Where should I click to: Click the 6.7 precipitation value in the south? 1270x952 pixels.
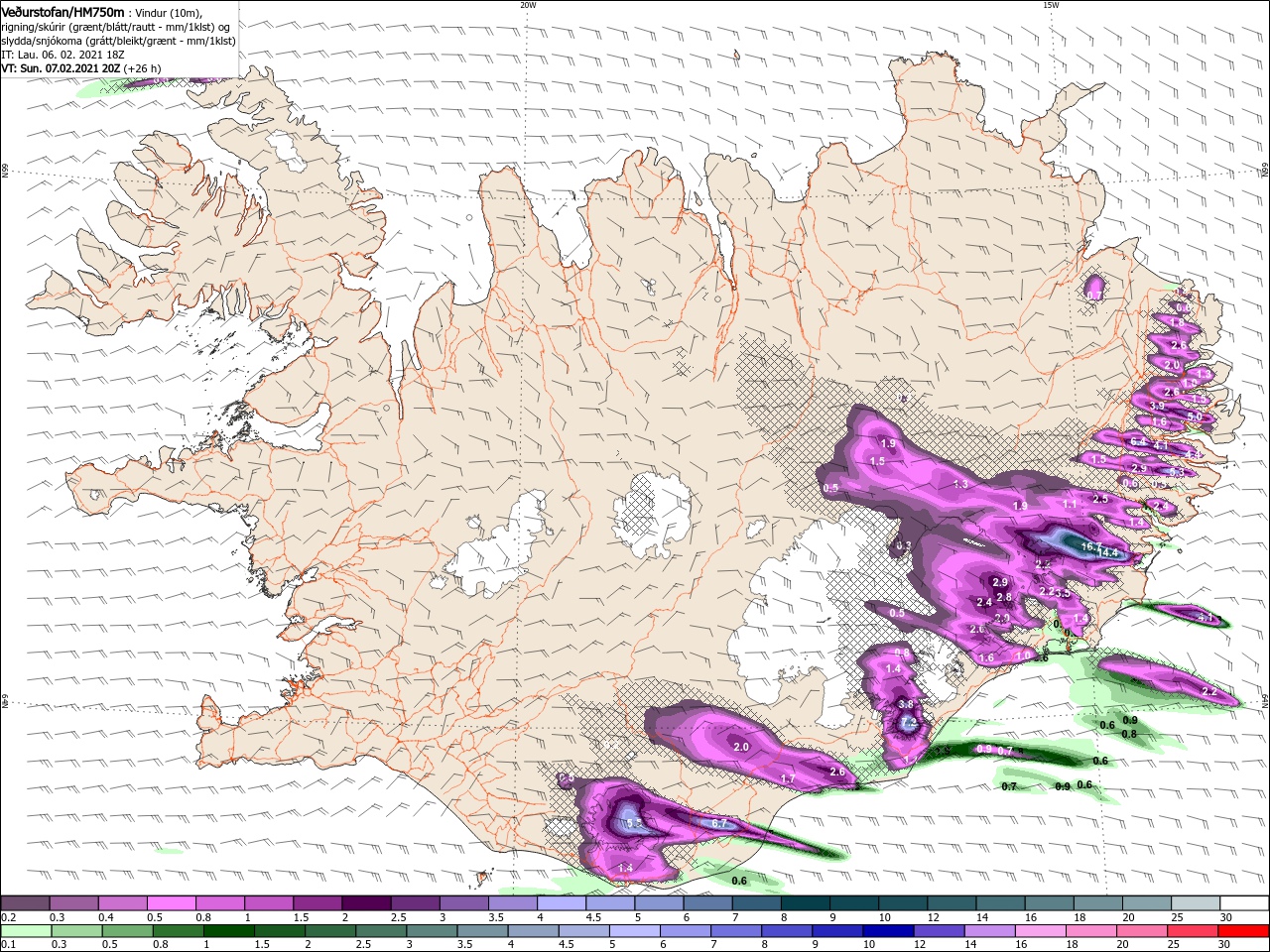[x=719, y=823]
